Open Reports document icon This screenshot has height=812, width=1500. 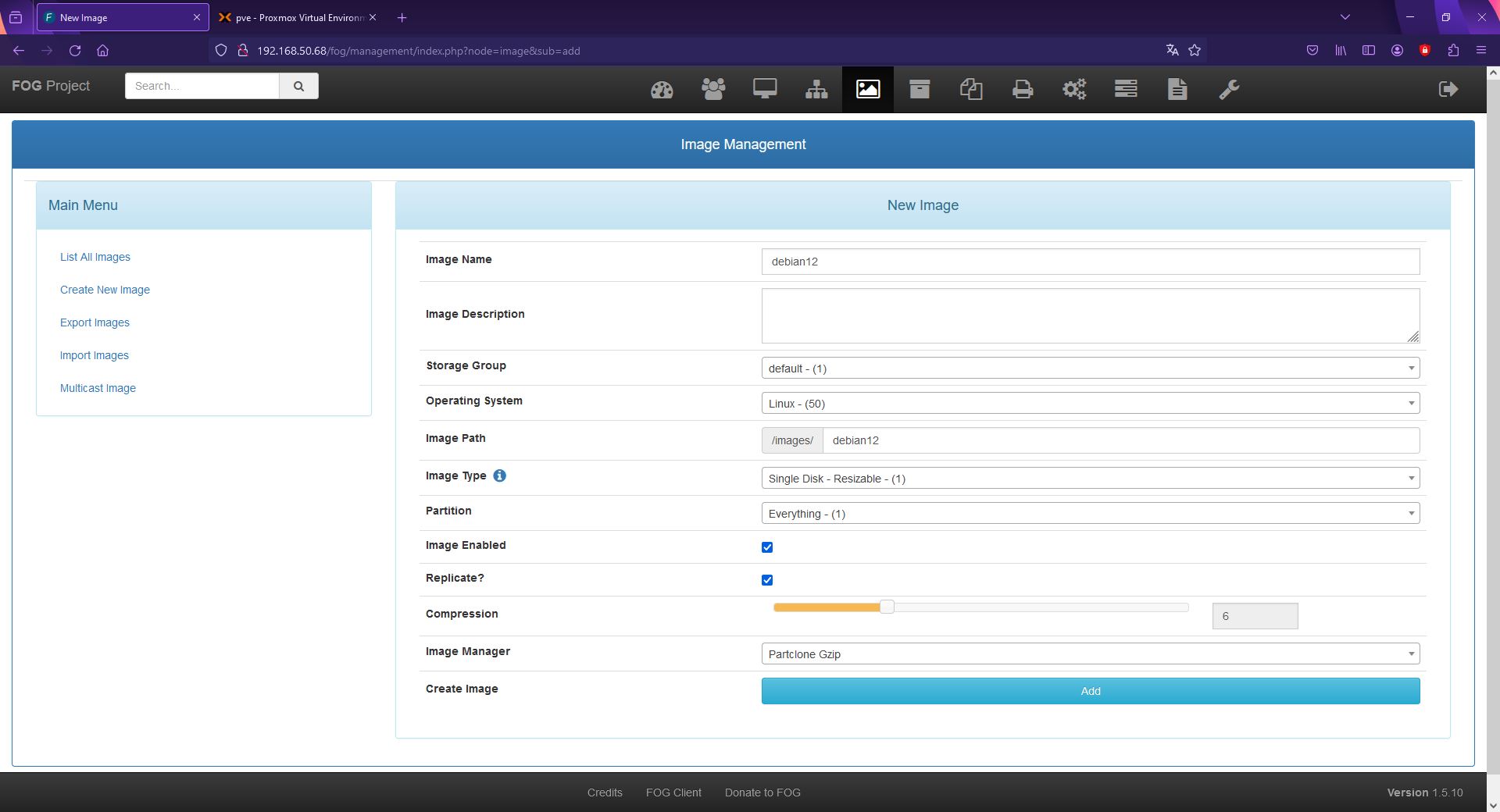[1177, 89]
